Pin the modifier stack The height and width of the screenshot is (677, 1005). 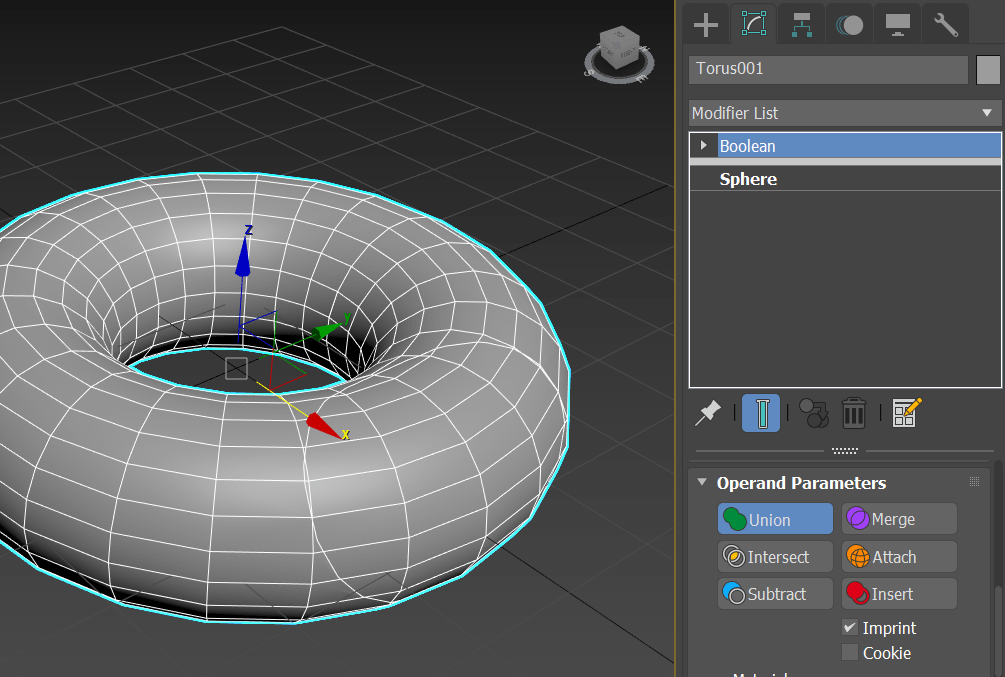coord(707,413)
